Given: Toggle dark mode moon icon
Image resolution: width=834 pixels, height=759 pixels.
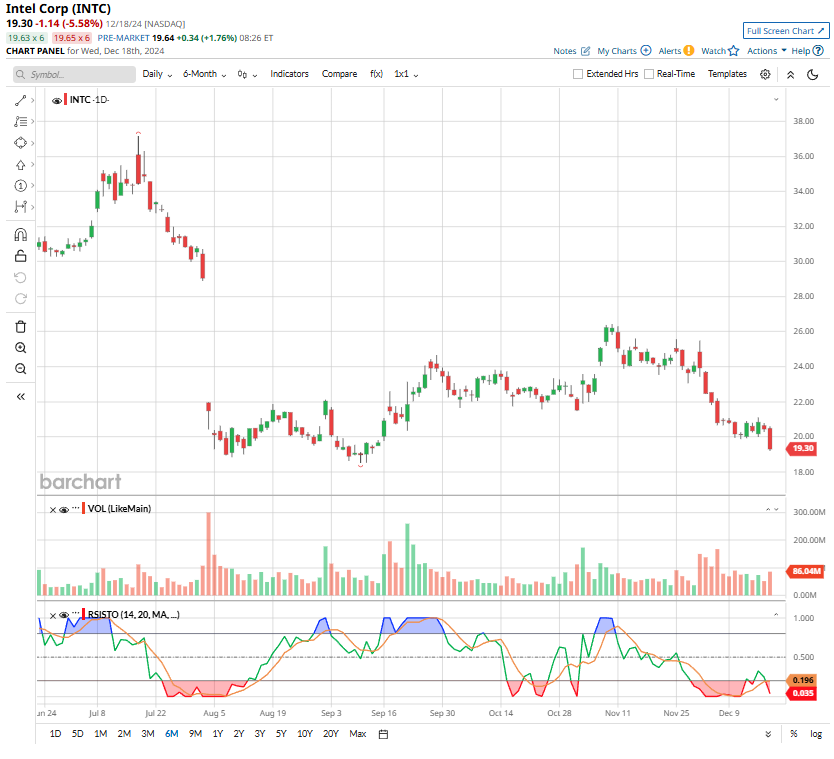Looking at the screenshot, I should [x=812, y=74].
